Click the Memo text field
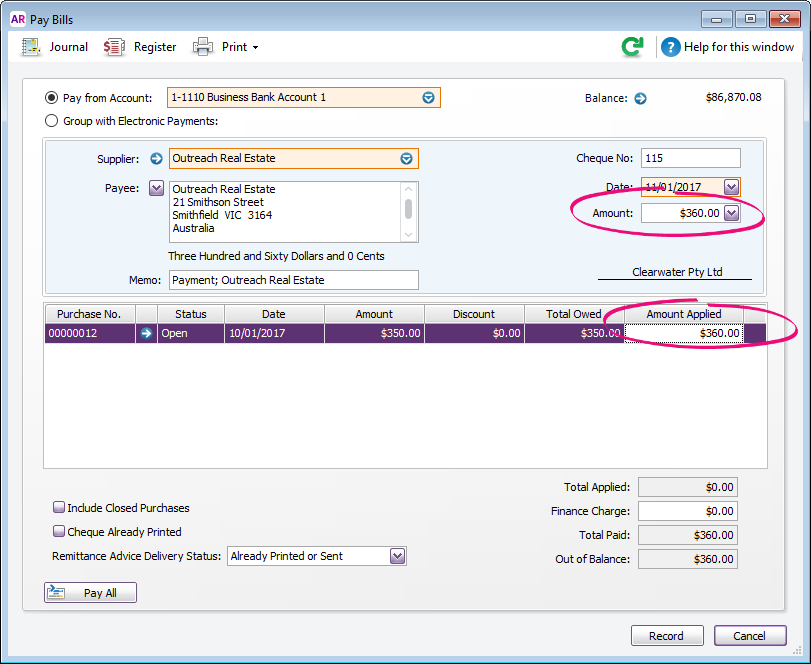 coord(293,280)
